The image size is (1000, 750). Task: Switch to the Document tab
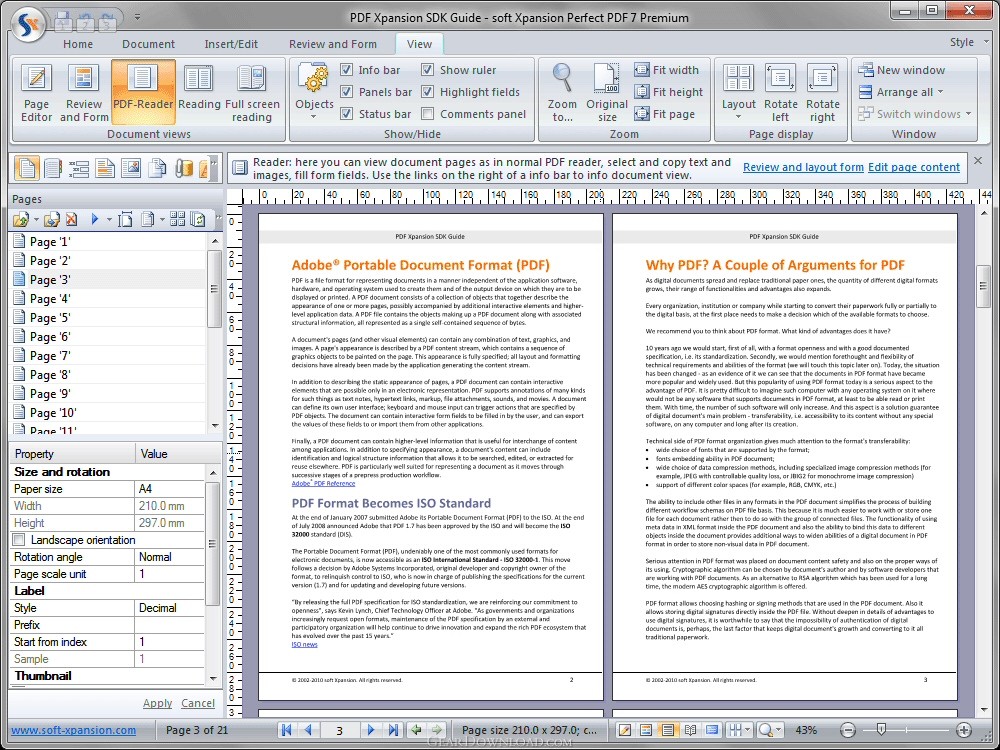[148, 44]
